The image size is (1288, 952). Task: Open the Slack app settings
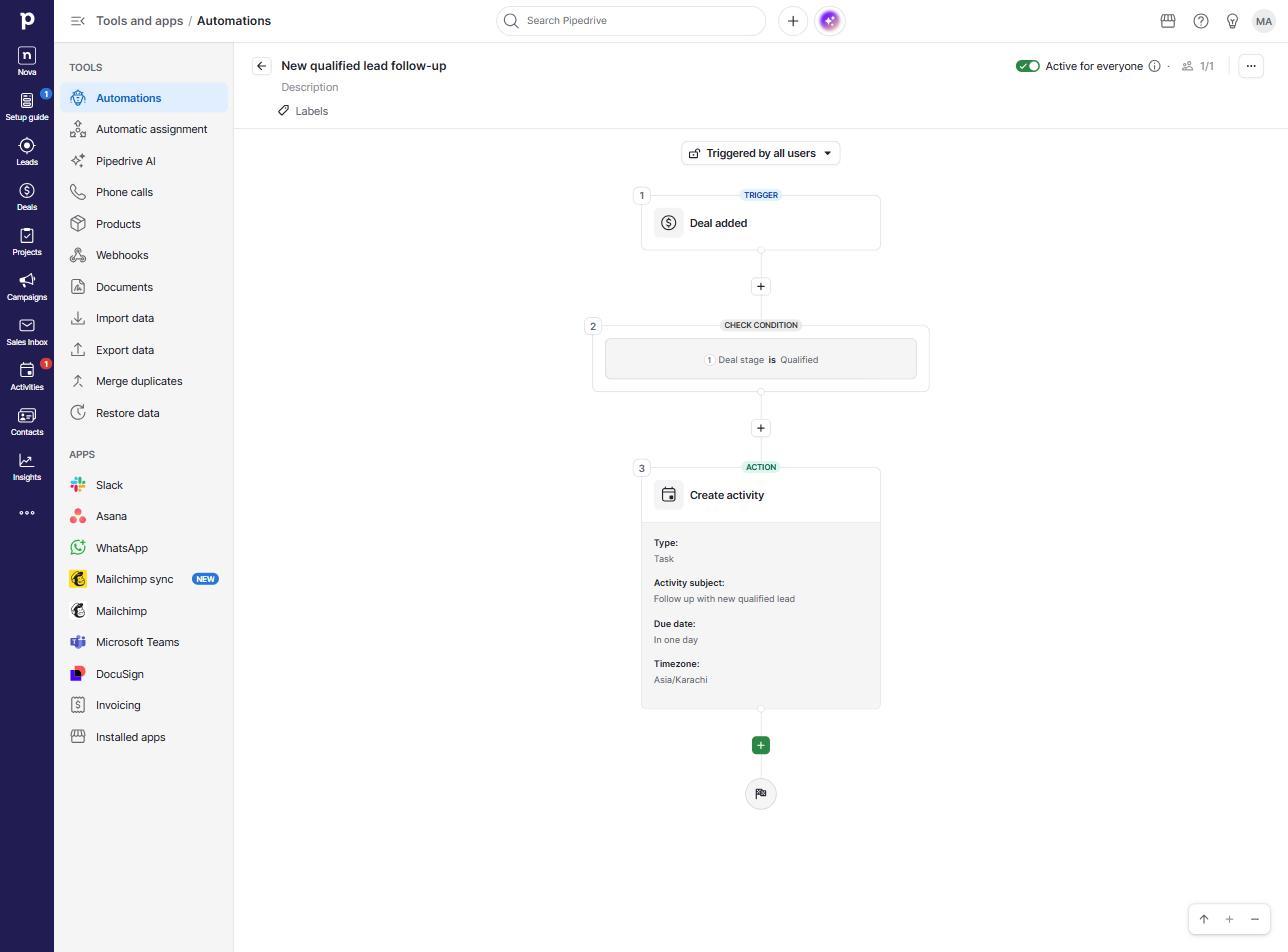pos(144,485)
